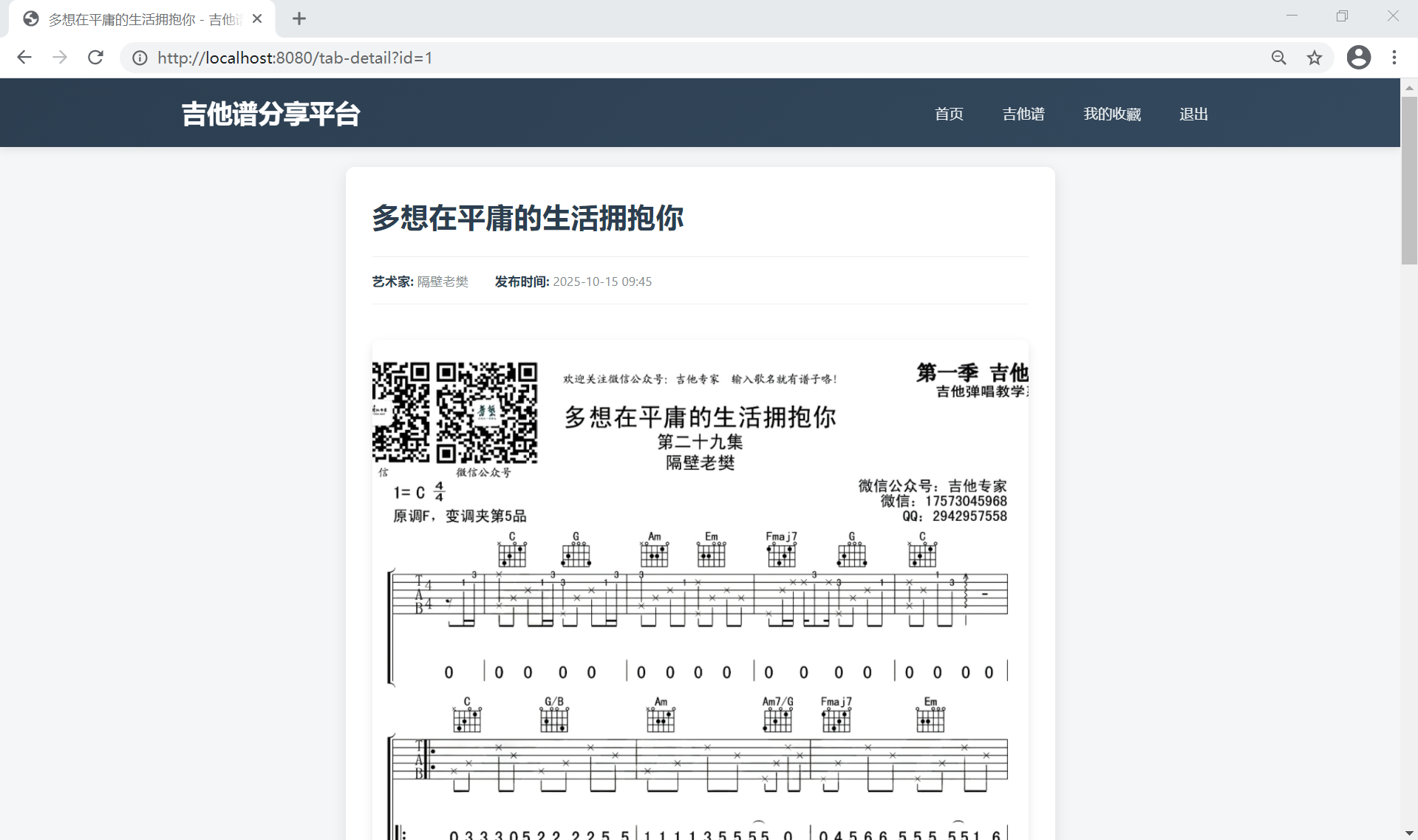This screenshot has width=1418, height=840.
Task: Open the 吉他谱 navigation item
Action: click(1023, 114)
